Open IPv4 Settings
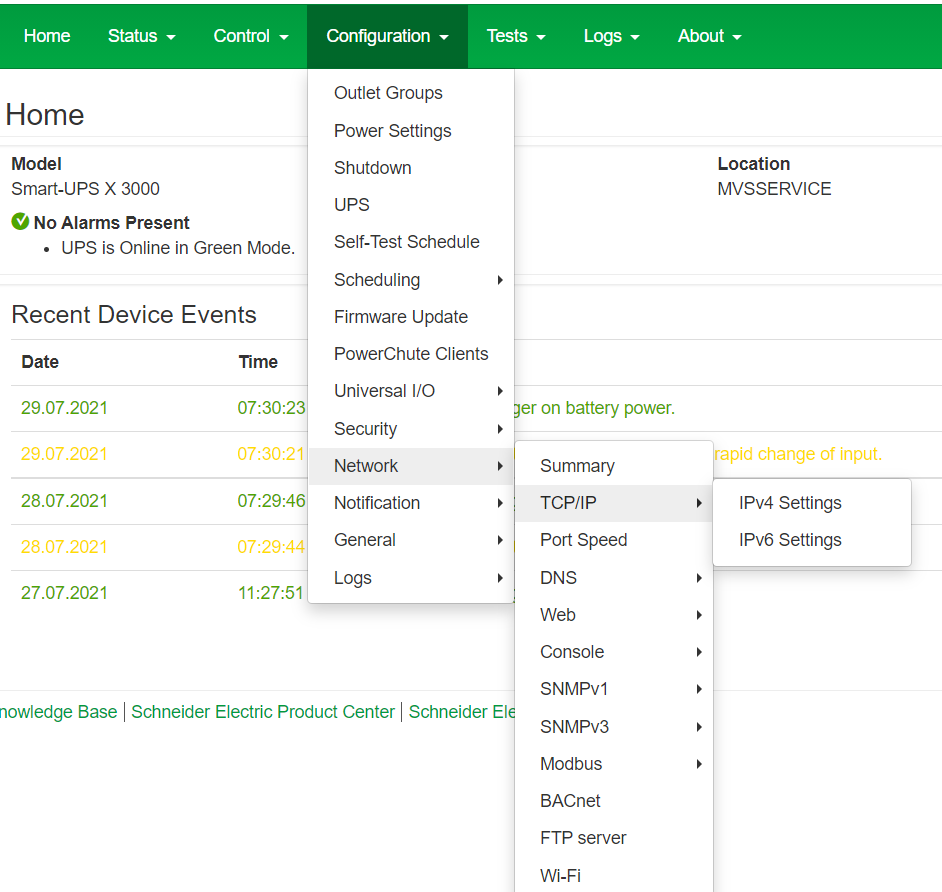This screenshot has height=892, width=942. (x=812, y=503)
